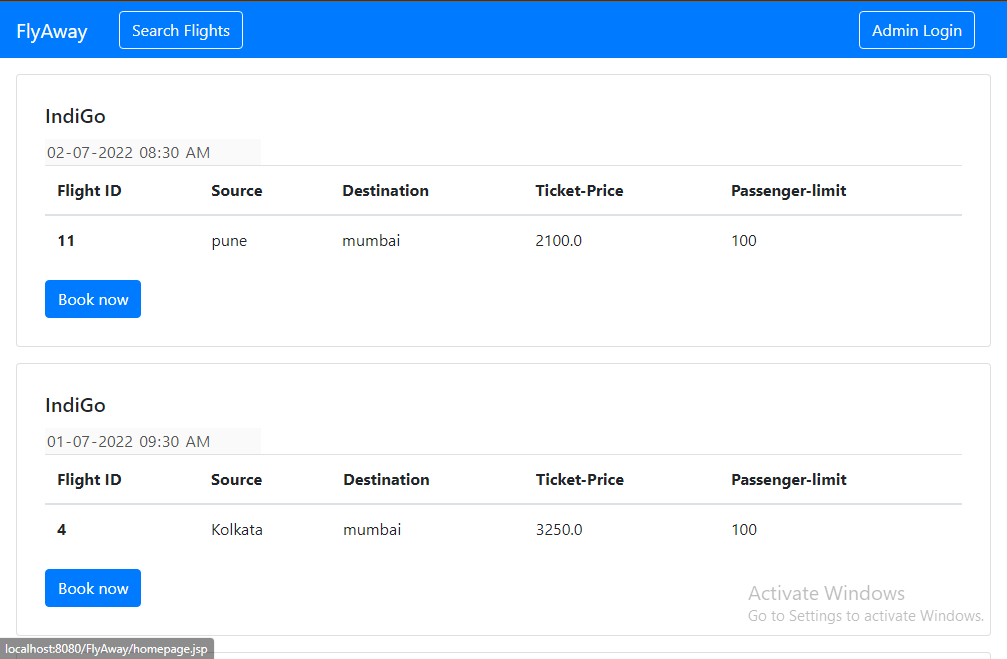This screenshot has width=1007, height=659.
Task: Select the 01-07-2022 09:30 AM date field
Action: (x=153, y=441)
